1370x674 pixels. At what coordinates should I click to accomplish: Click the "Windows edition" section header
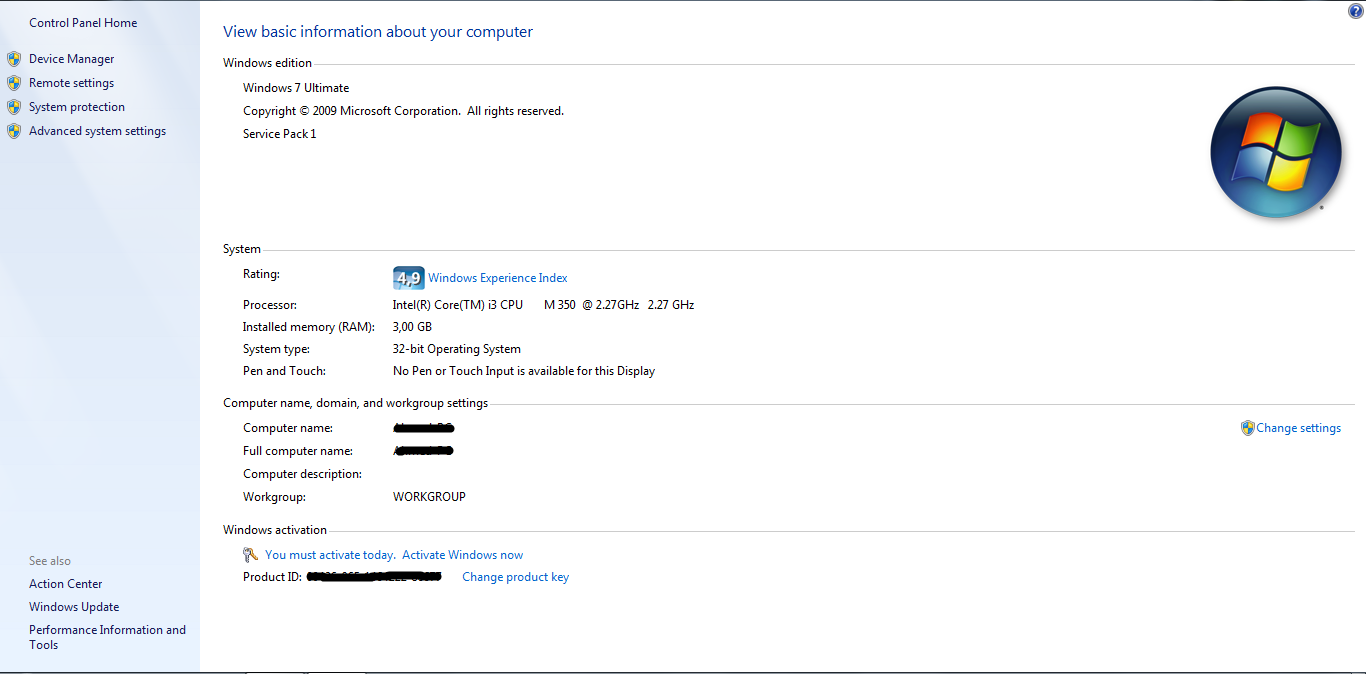click(x=268, y=63)
